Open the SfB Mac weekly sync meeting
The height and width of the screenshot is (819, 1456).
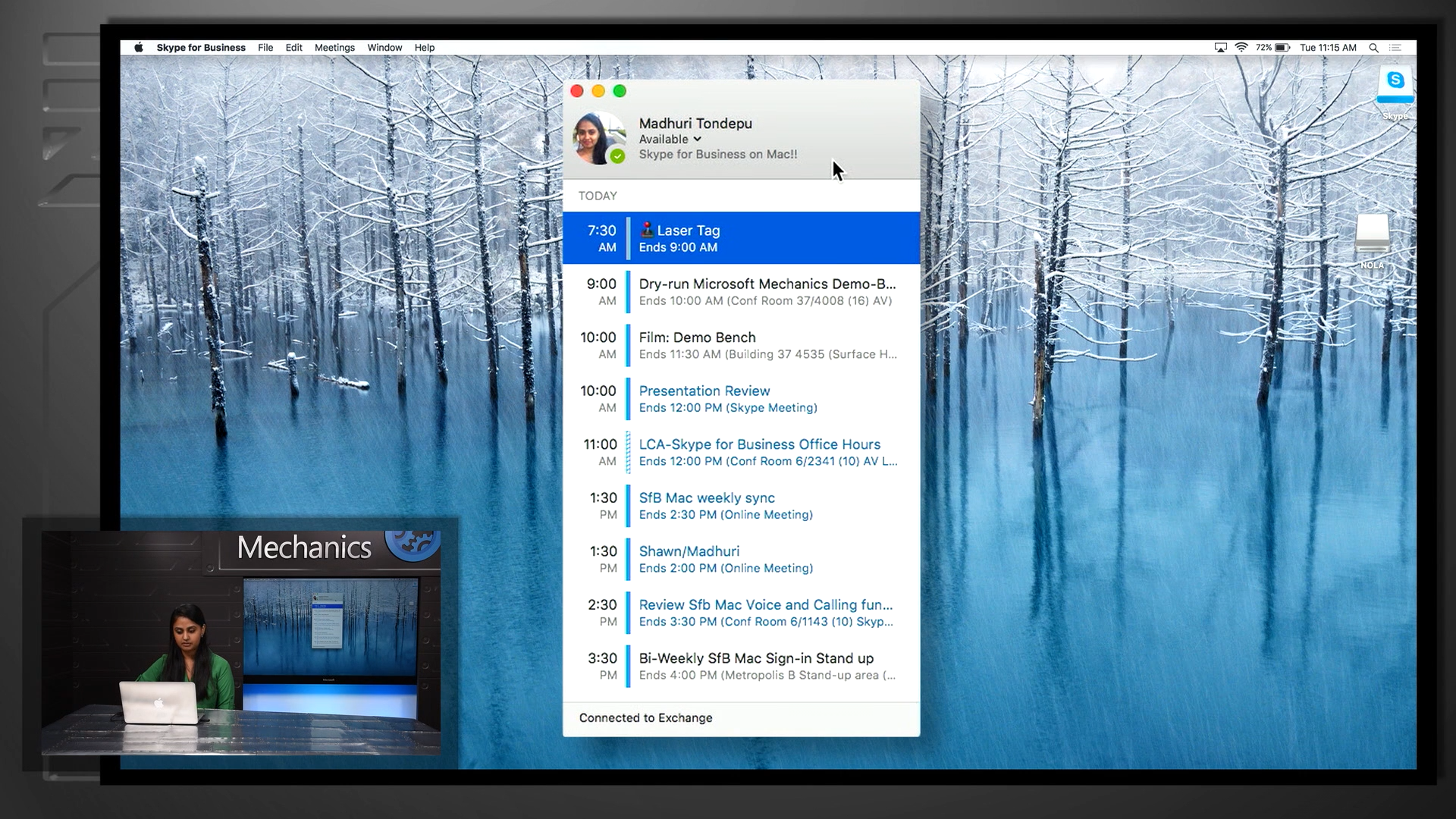[x=741, y=505]
